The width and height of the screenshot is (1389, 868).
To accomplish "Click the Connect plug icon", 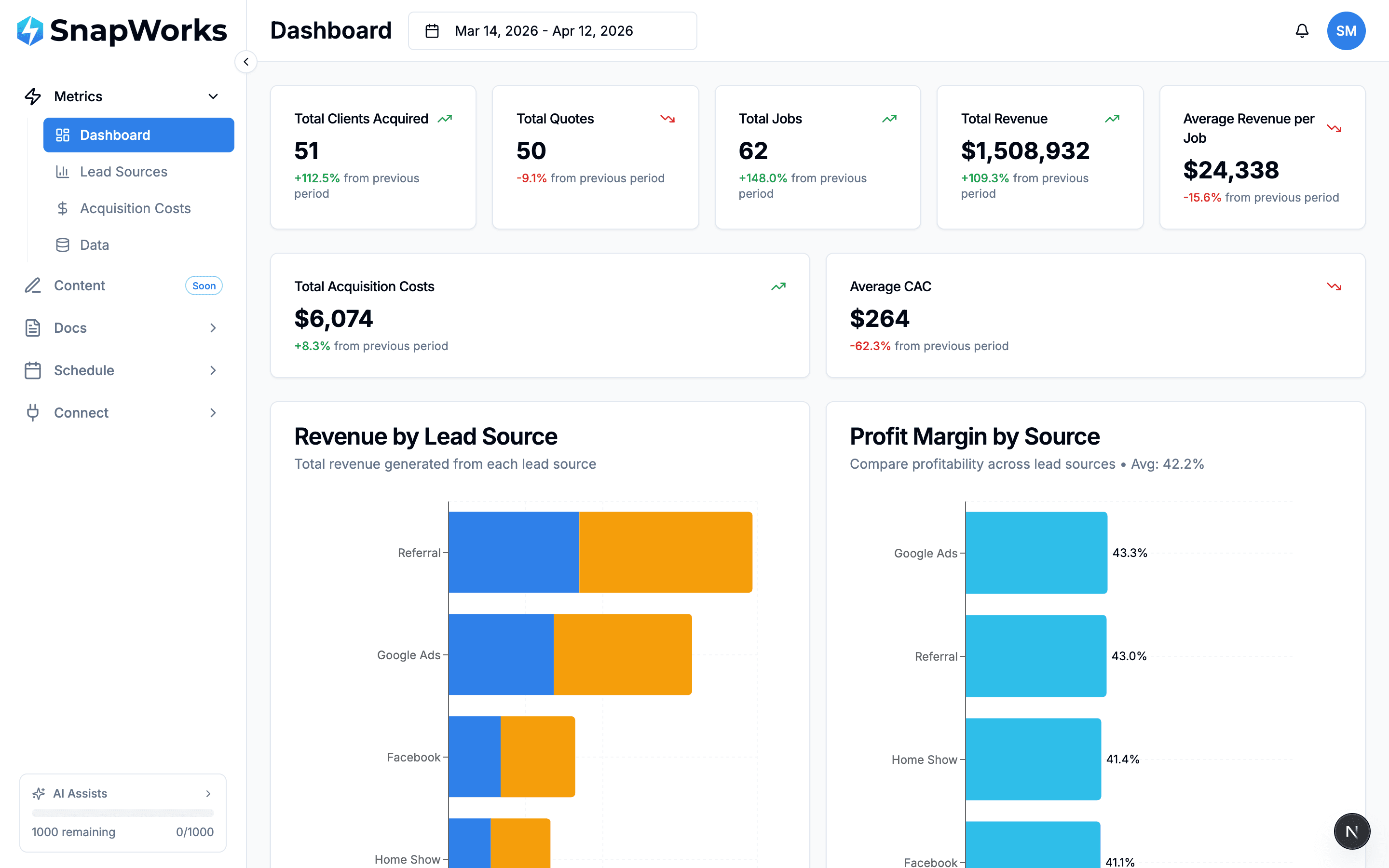I will (x=33, y=412).
